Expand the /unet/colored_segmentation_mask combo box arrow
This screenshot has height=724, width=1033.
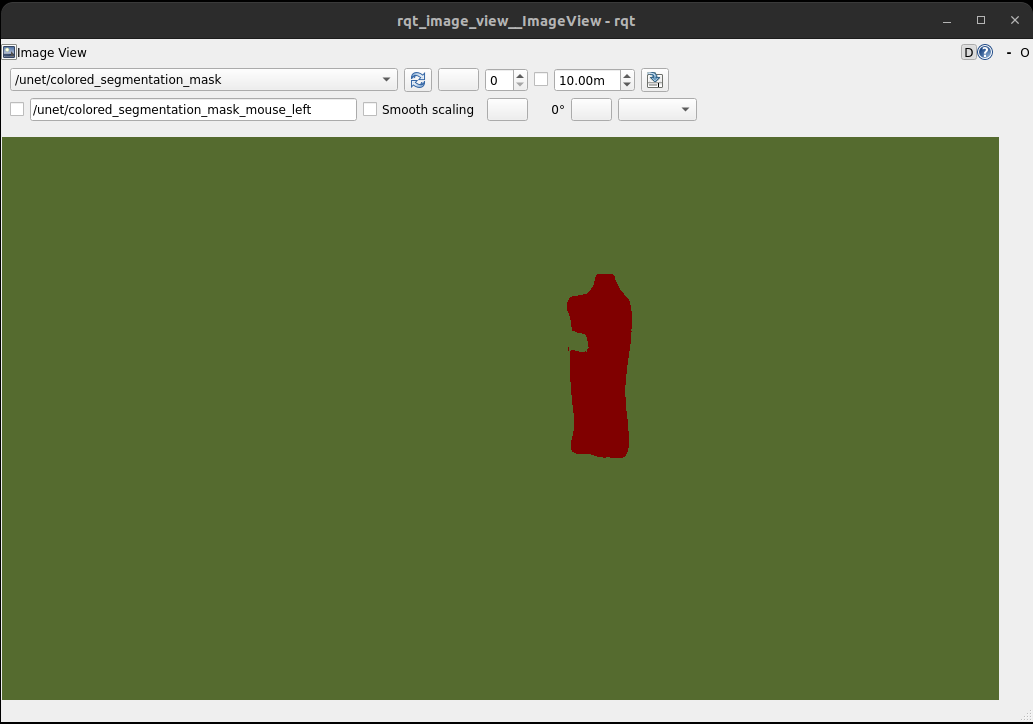[386, 80]
